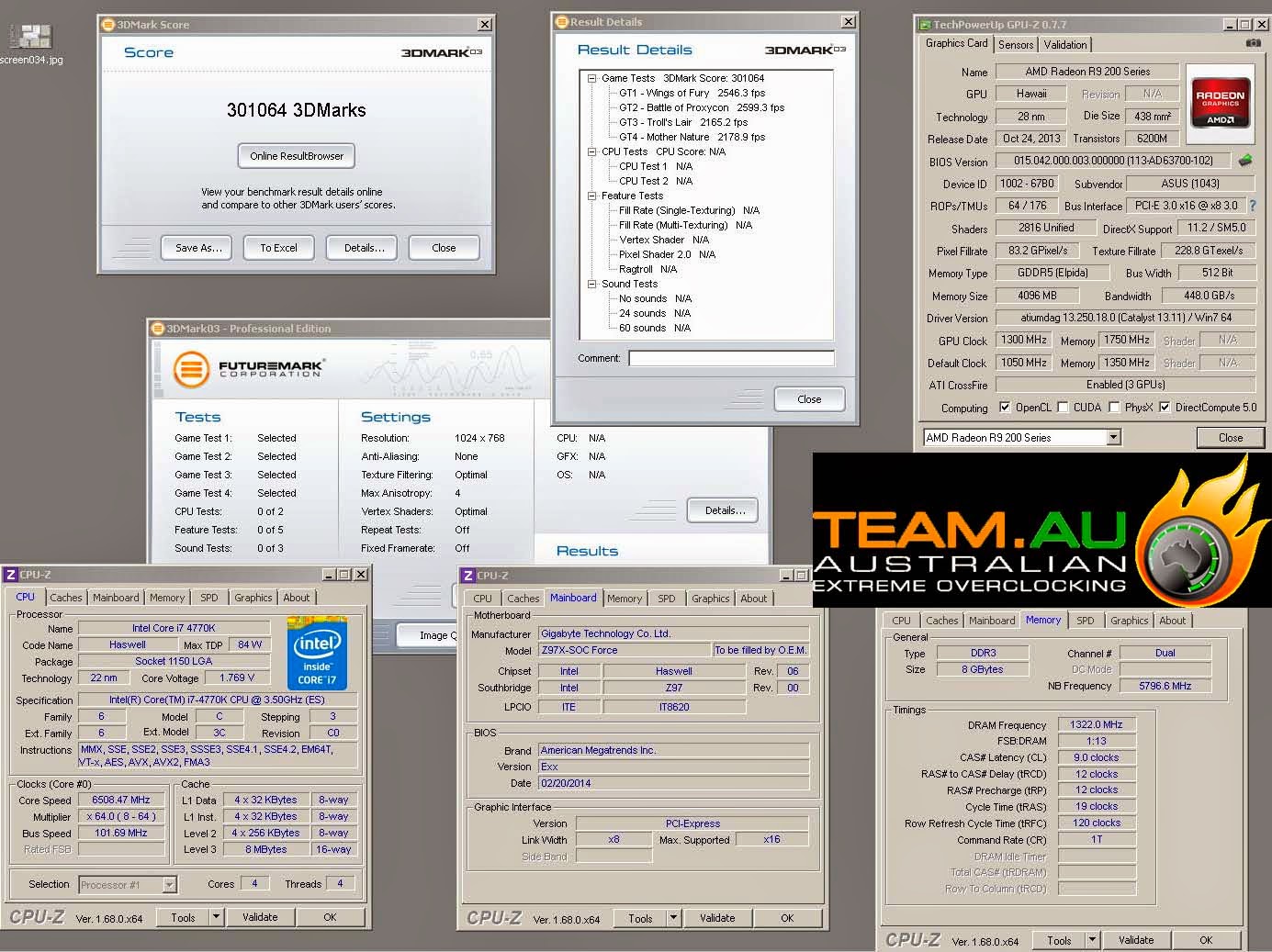
Task: Click Validate in the CPU-Z Mainboard window
Action: pos(717,918)
